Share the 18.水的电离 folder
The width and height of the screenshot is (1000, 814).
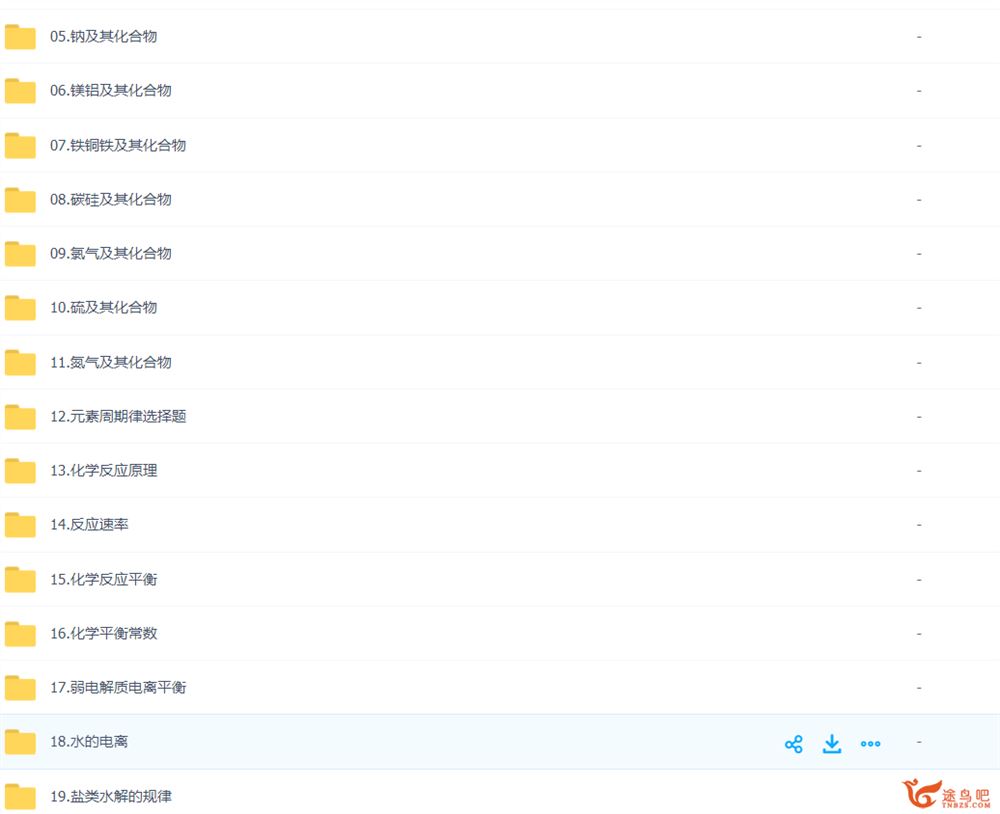[793, 744]
